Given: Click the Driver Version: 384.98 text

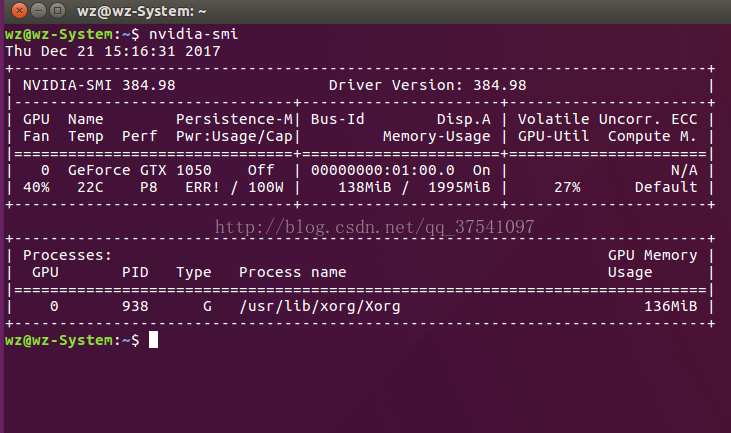Looking at the screenshot, I should tap(428, 85).
